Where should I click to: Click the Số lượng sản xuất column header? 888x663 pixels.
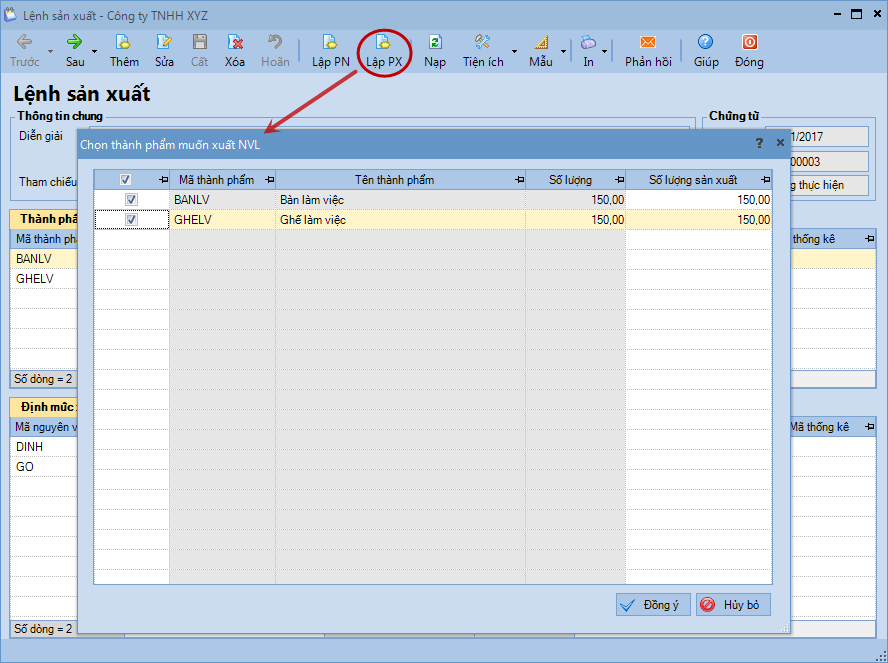click(x=692, y=180)
